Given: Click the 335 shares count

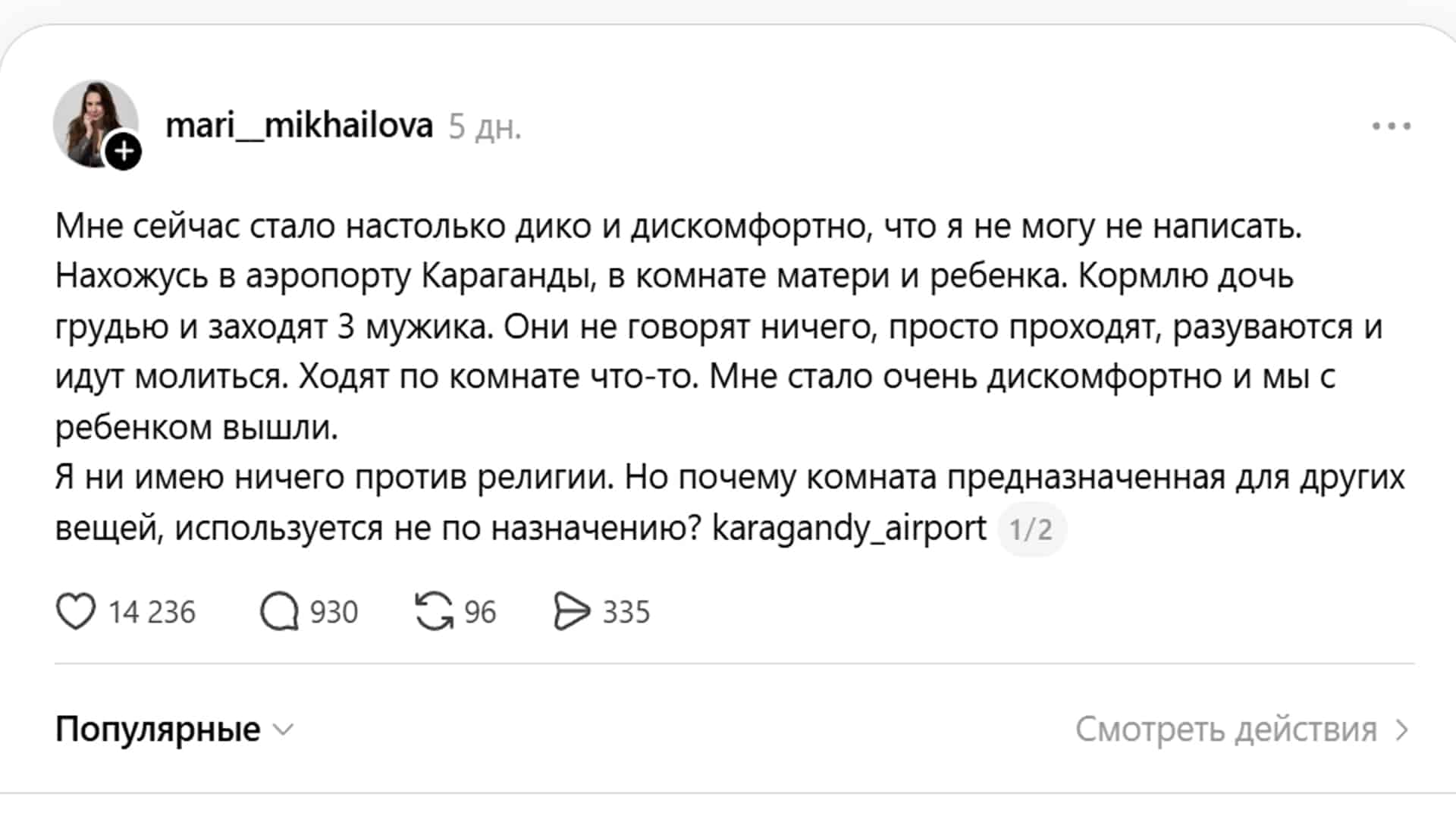Looking at the screenshot, I should [626, 612].
